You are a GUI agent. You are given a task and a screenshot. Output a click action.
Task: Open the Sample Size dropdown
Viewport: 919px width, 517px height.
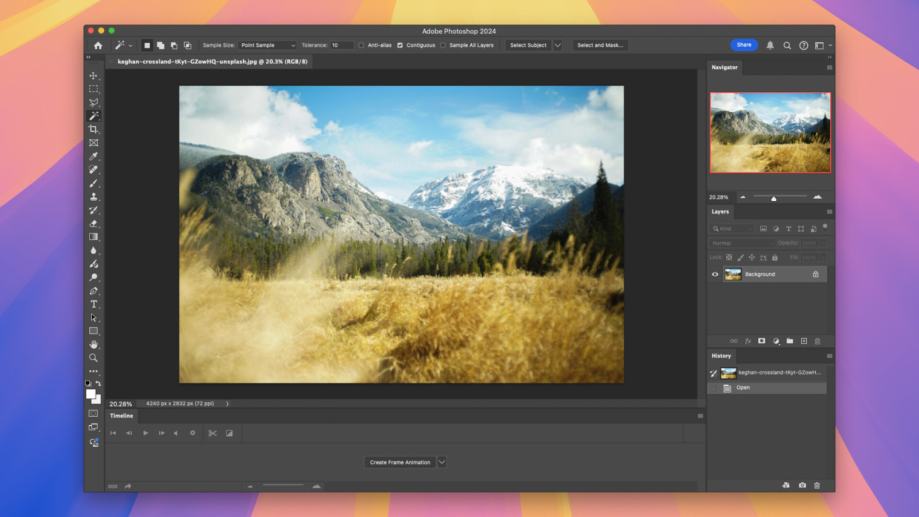pyautogui.click(x=267, y=45)
